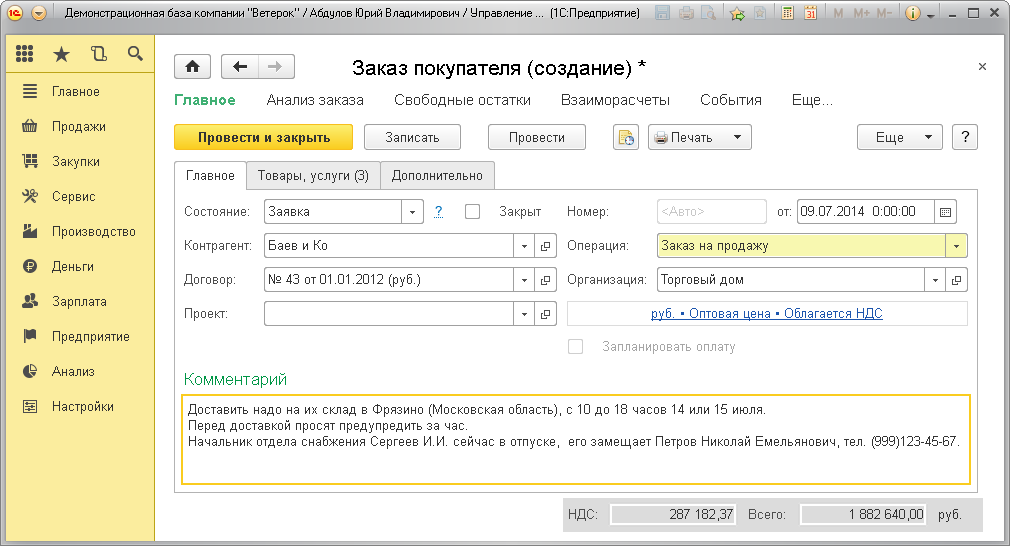Open the 1C application logo menu
1010x546 pixels.
[14, 13]
